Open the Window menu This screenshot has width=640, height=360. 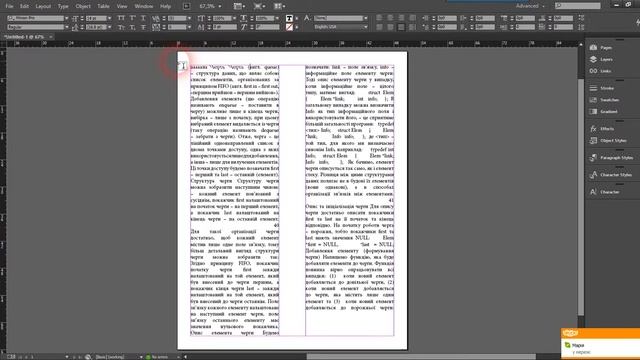click(x=144, y=6)
